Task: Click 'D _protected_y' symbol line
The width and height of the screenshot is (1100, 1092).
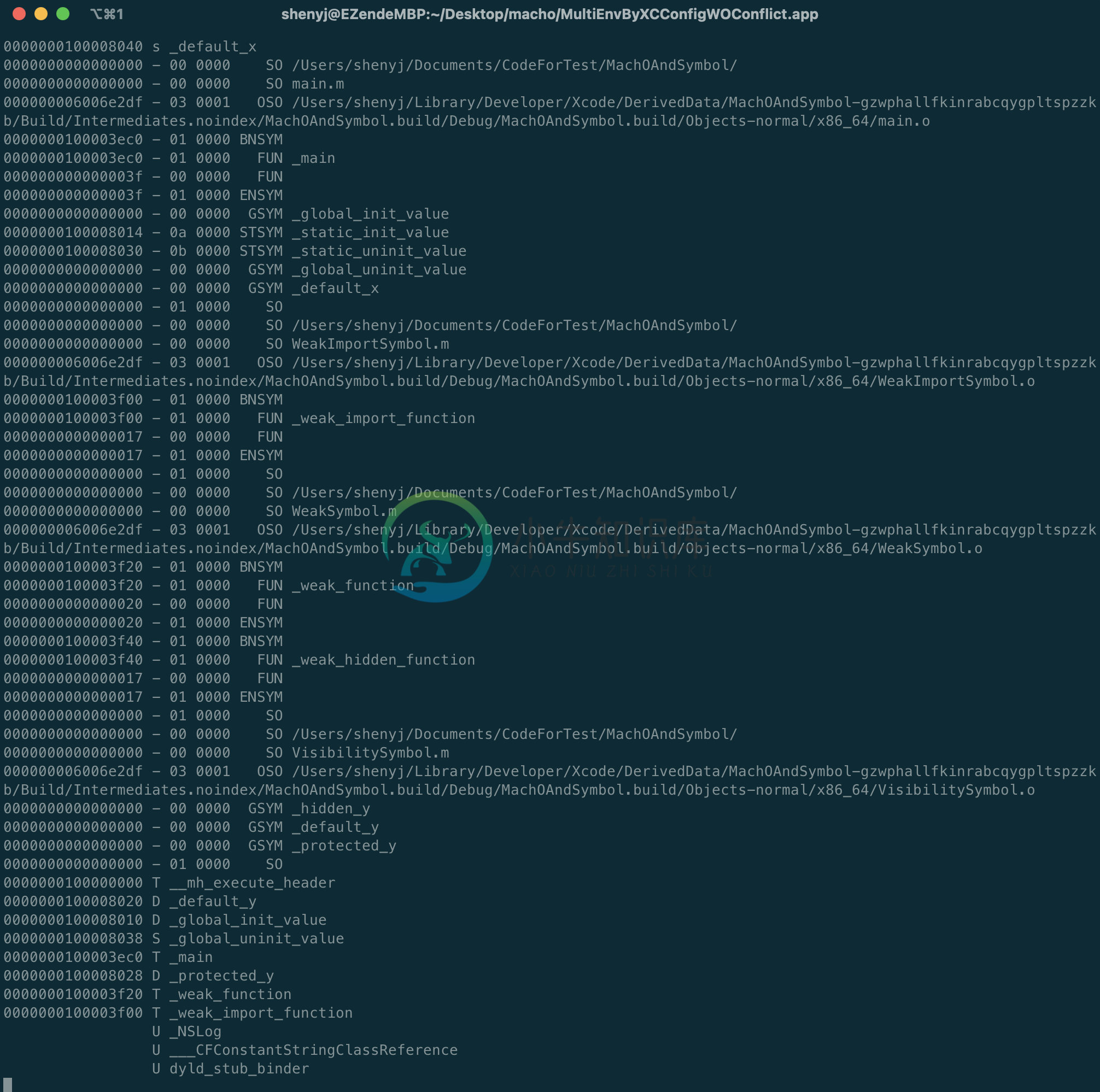Action: tap(213, 976)
